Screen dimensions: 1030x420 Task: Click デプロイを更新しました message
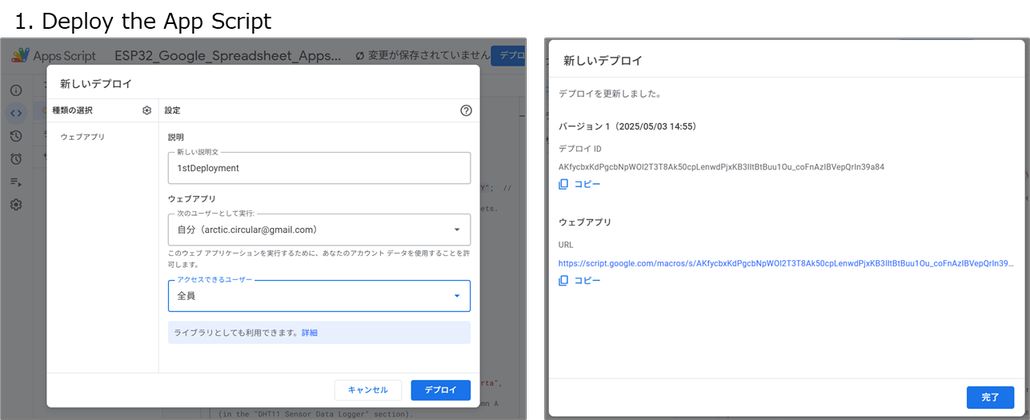point(610,94)
